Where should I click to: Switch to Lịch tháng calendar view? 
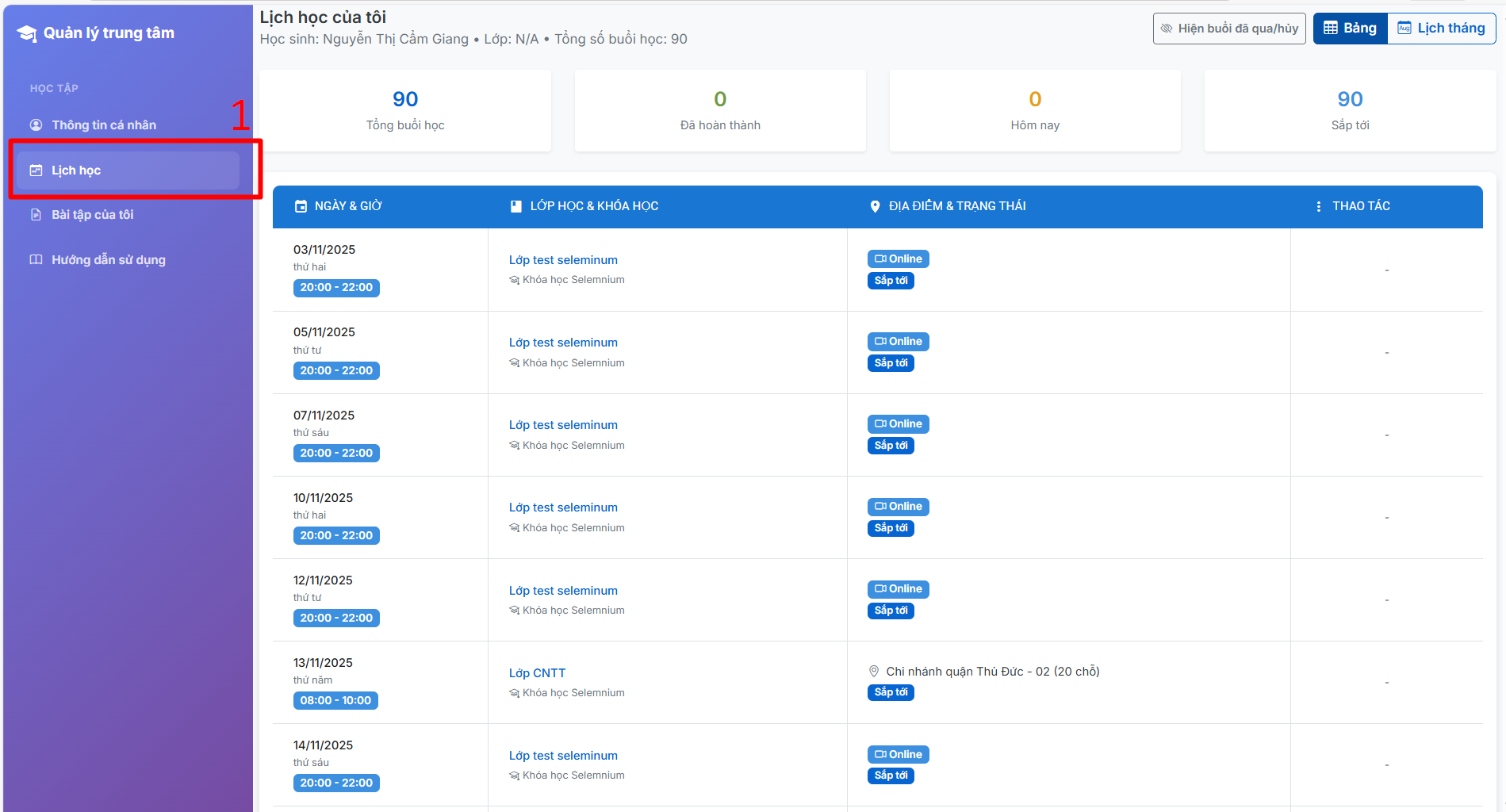[1441, 29]
